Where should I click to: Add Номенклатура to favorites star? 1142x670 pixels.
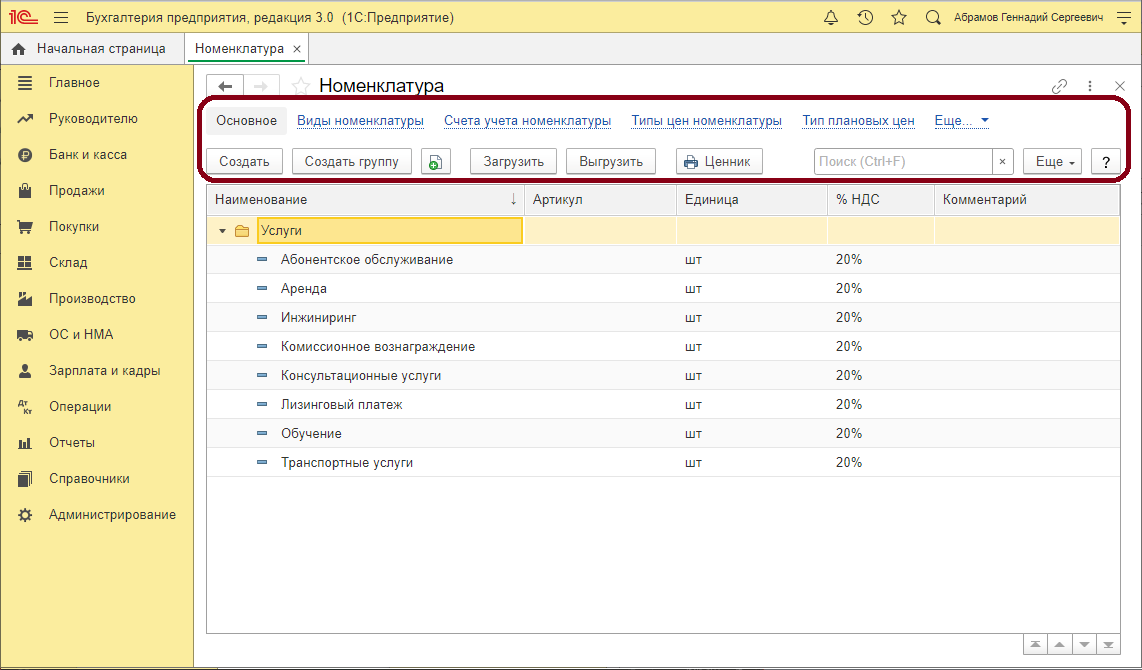tap(299, 86)
